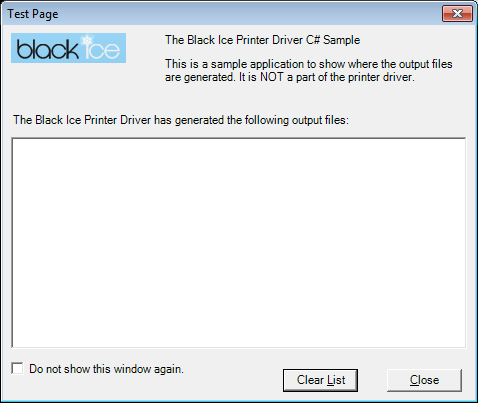
Task: Enable 'Do not show this window again' checkbox
Action: pos(17,369)
